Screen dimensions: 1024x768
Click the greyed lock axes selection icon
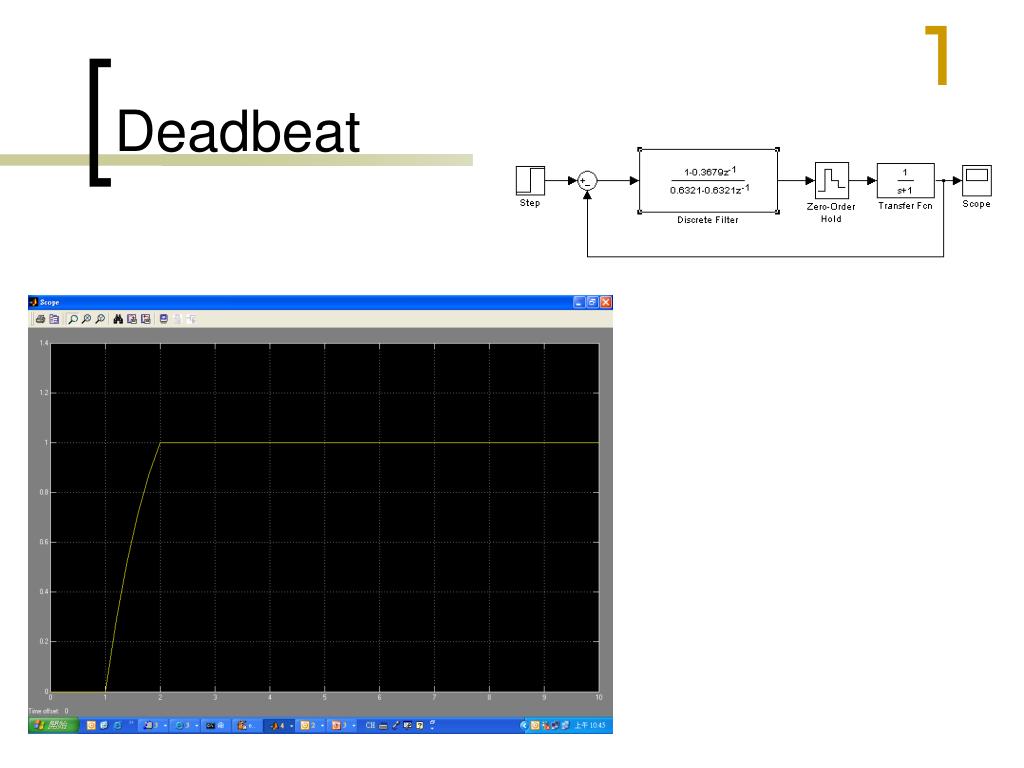coord(178,319)
